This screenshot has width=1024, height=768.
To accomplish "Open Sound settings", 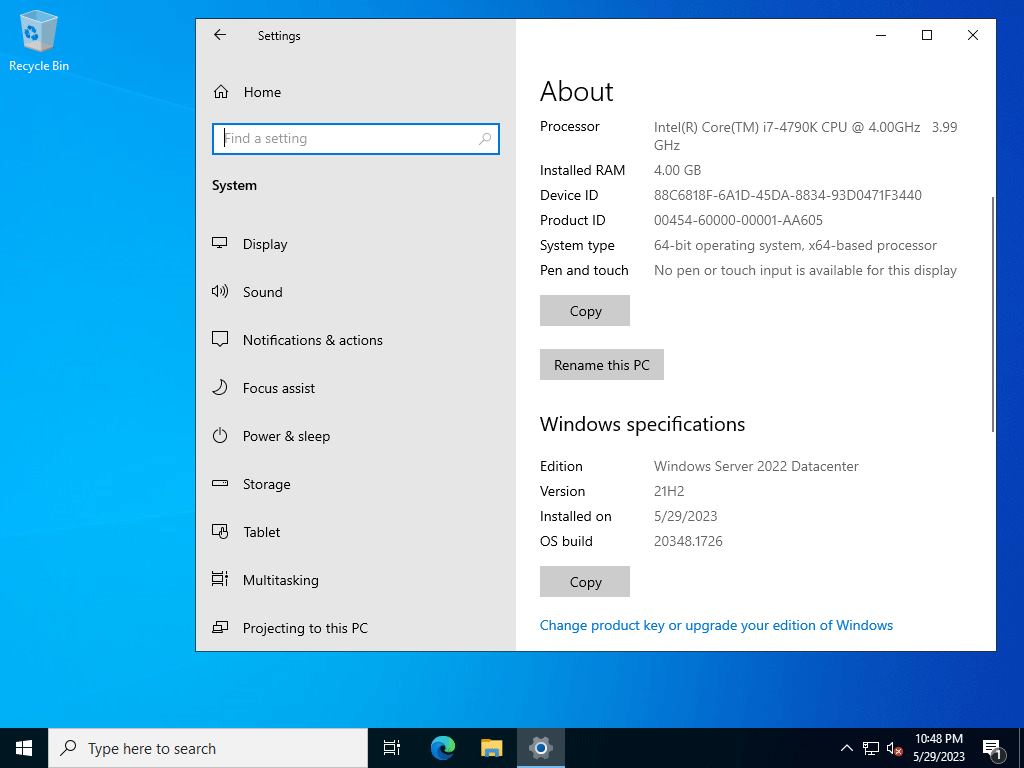I will tap(247, 292).
